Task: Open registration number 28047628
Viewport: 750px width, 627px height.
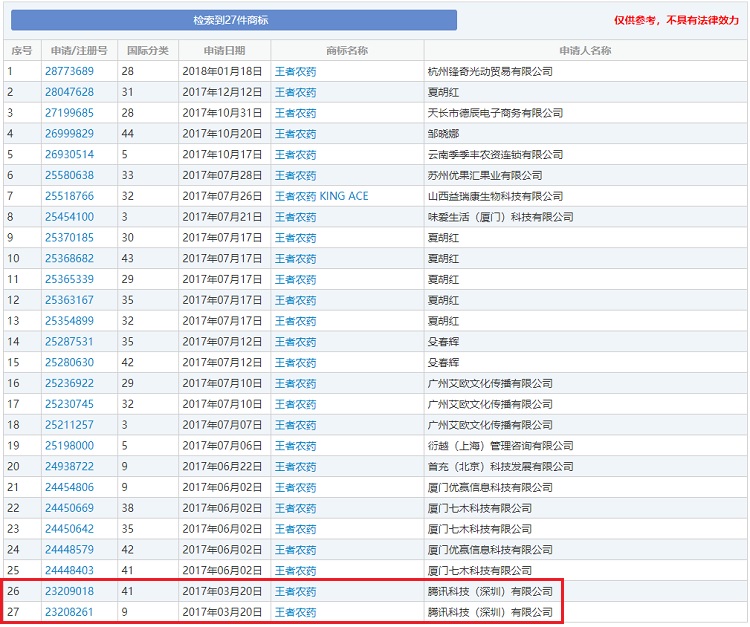Action: pyautogui.click(x=69, y=92)
